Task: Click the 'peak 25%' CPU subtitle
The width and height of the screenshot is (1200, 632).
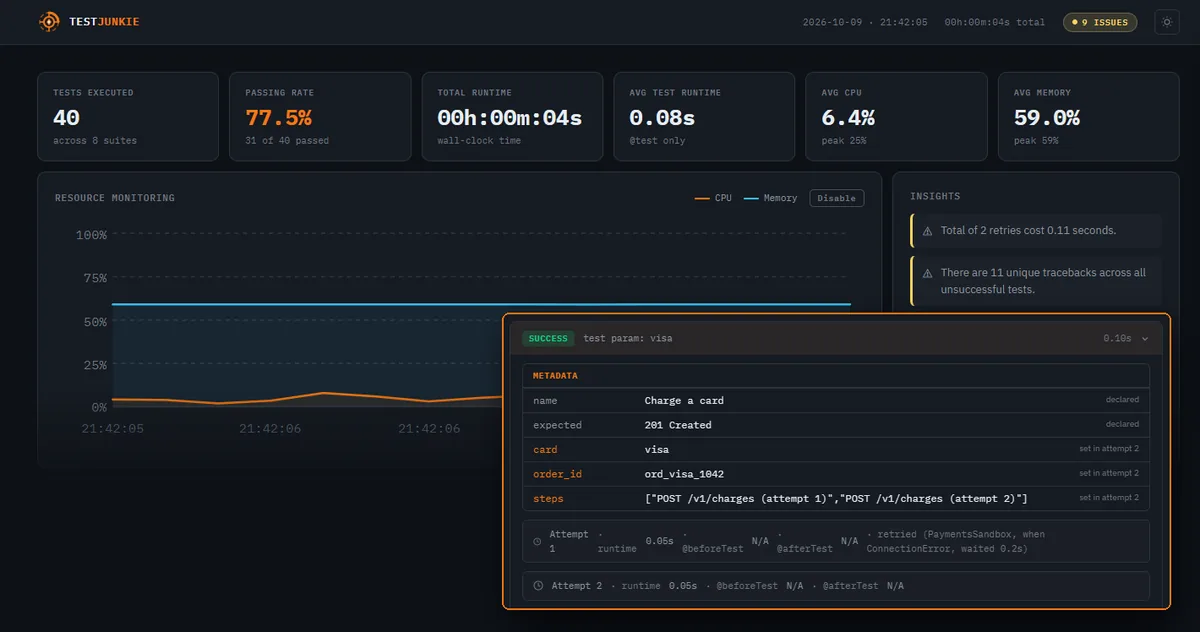Action: click(844, 141)
